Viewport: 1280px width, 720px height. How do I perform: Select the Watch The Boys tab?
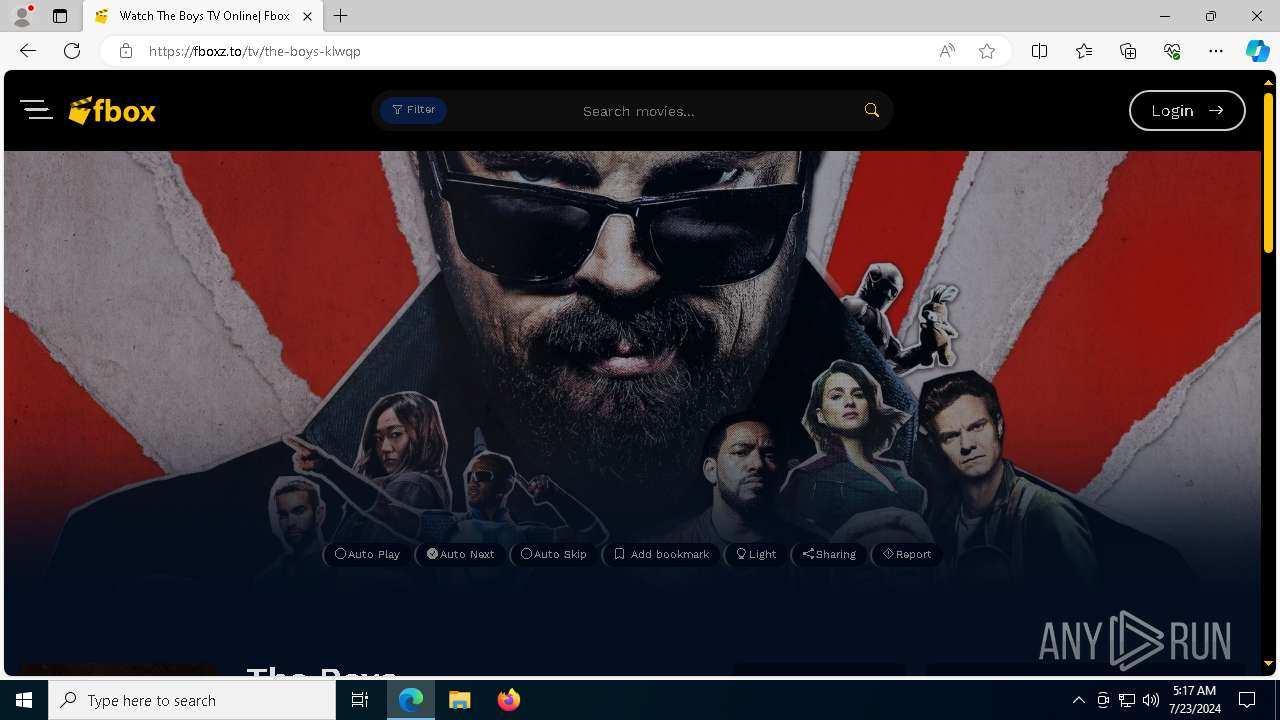pyautogui.click(x=203, y=16)
